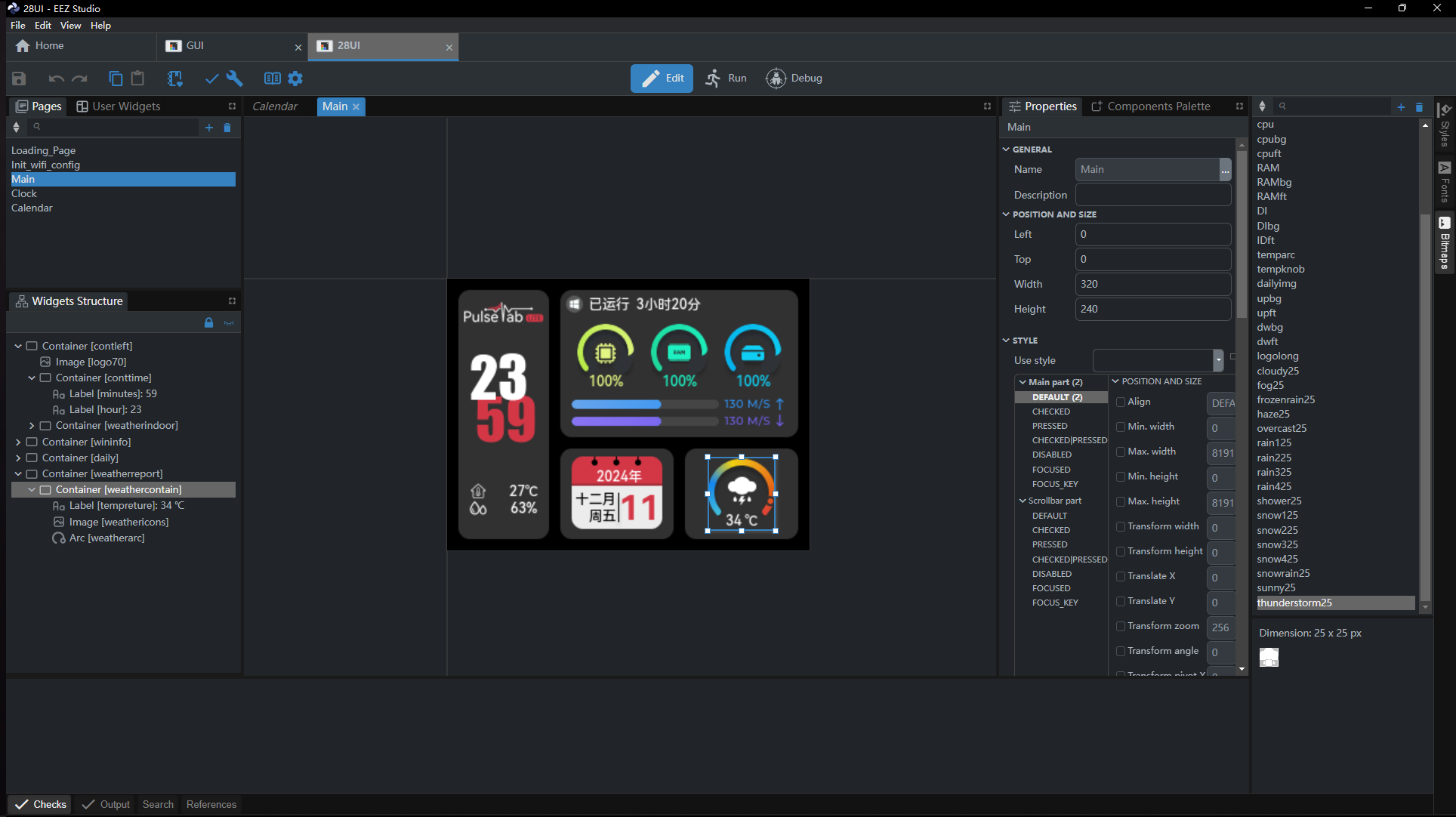The image size is (1456, 817).
Task: Delete selected page with trash icon
Action: pos(227,128)
